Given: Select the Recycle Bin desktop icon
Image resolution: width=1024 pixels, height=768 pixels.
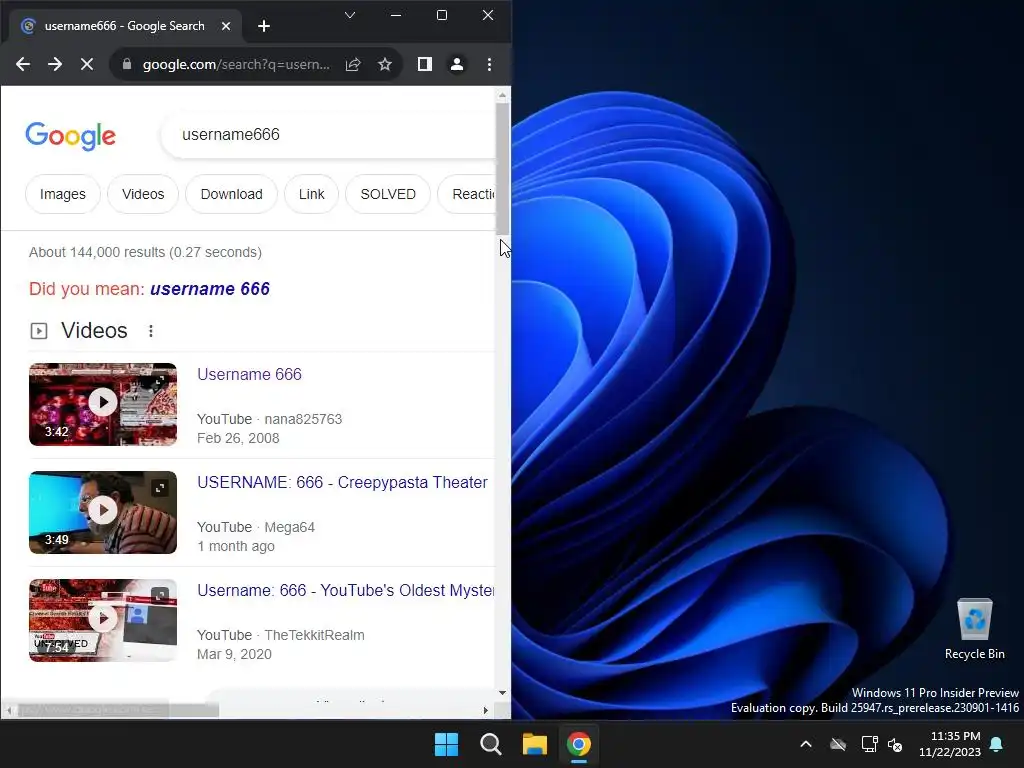Looking at the screenshot, I should click(x=974, y=630).
